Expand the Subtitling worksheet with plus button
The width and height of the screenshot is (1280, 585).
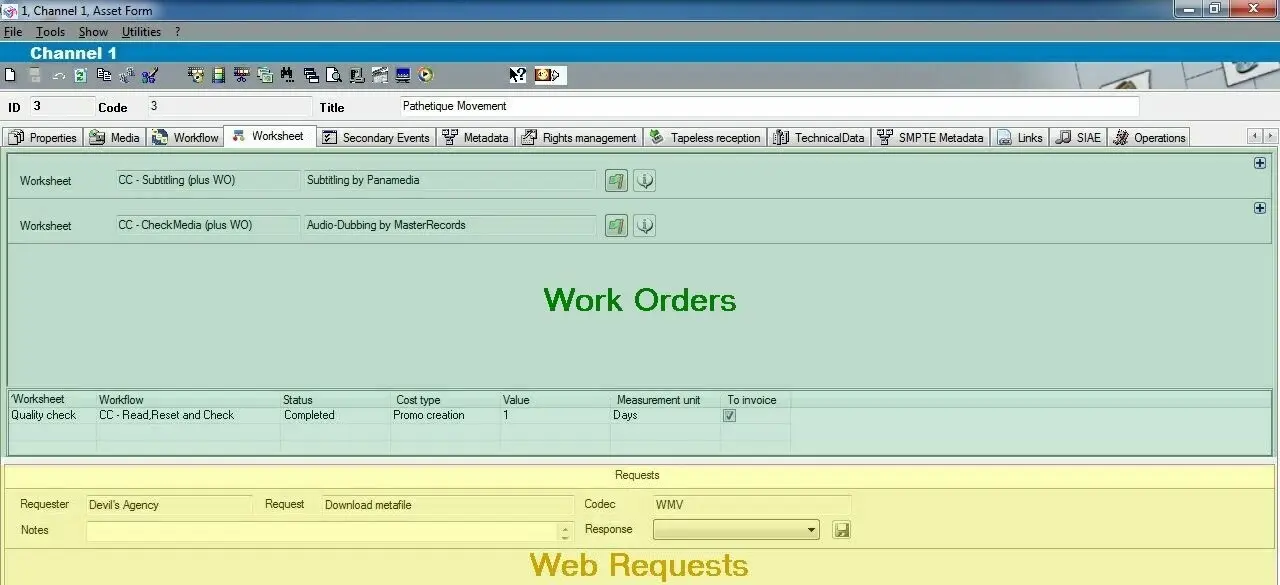pos(1260,163)
